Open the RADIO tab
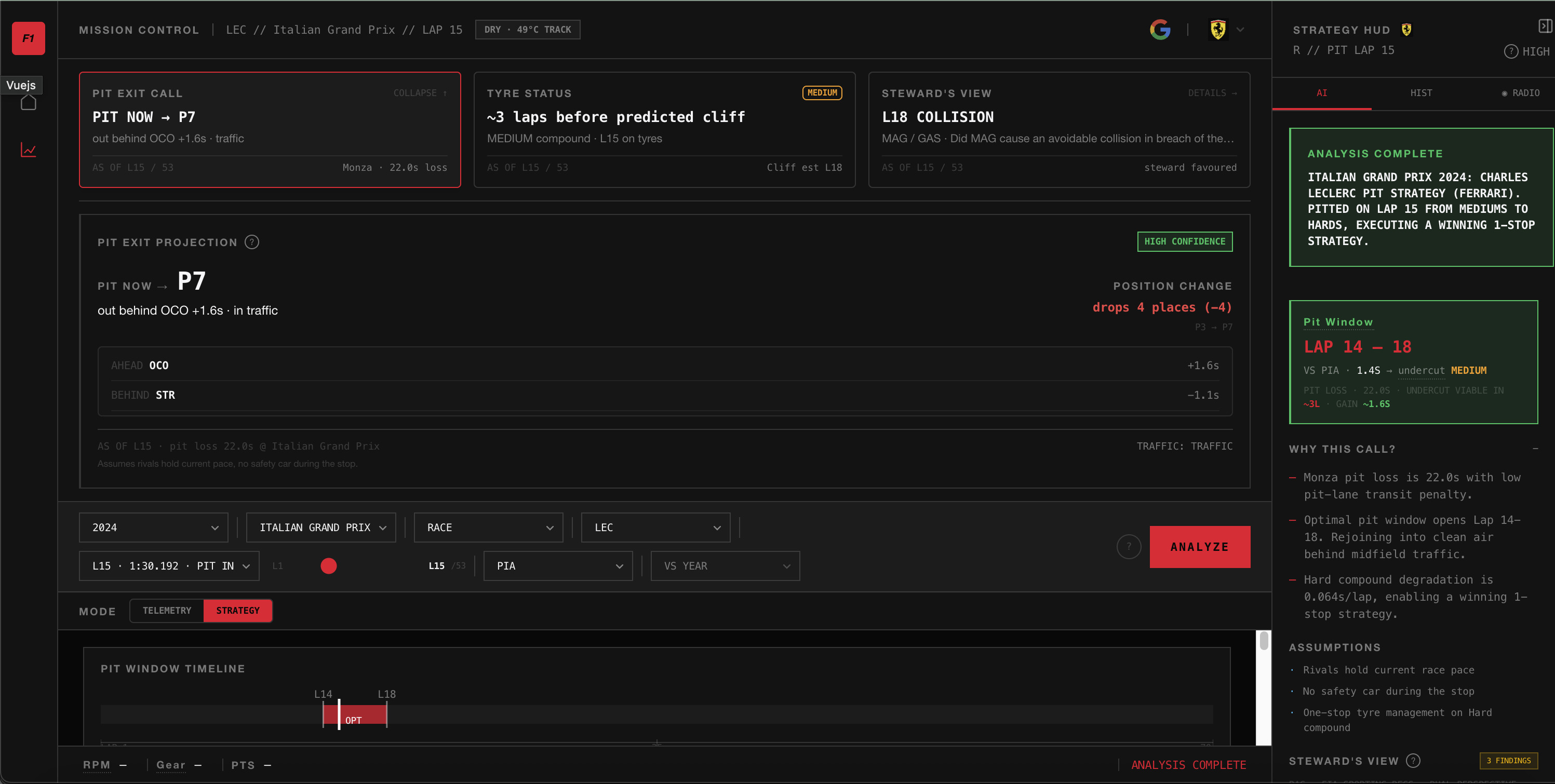 click(1520, 93)
